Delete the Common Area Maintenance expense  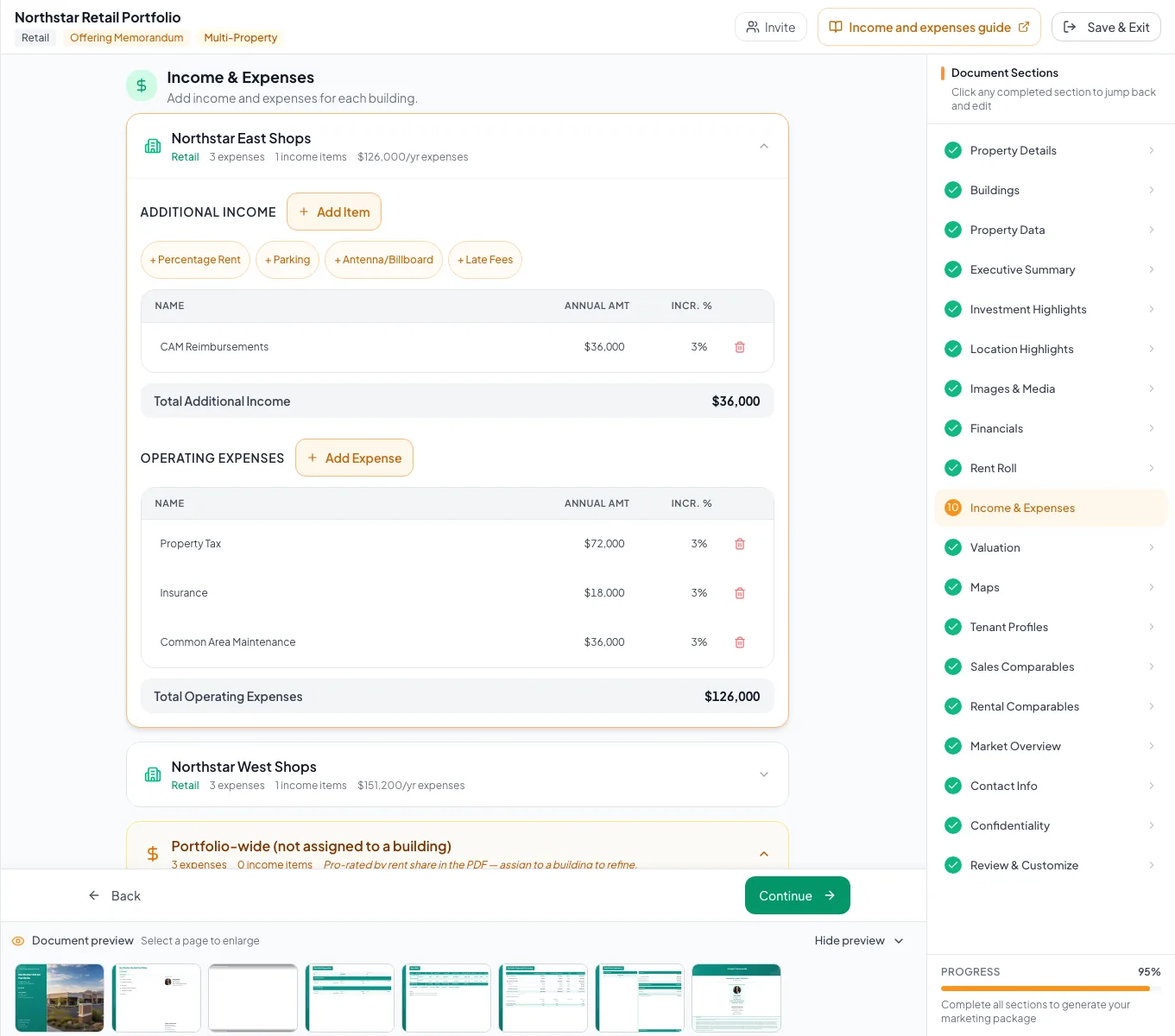(x=740, y=642)
